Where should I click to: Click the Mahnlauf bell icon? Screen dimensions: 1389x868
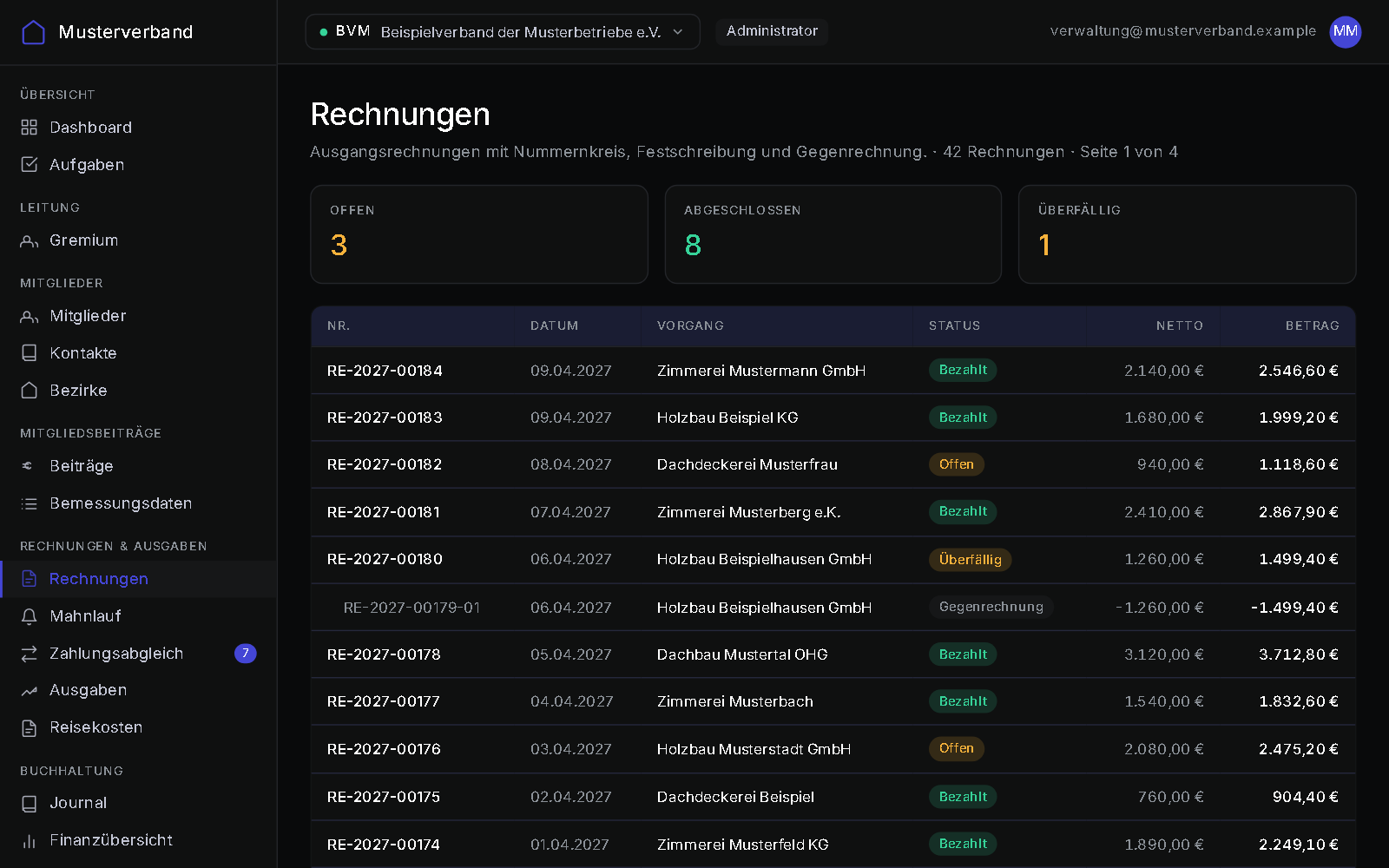tap(30, 616)
